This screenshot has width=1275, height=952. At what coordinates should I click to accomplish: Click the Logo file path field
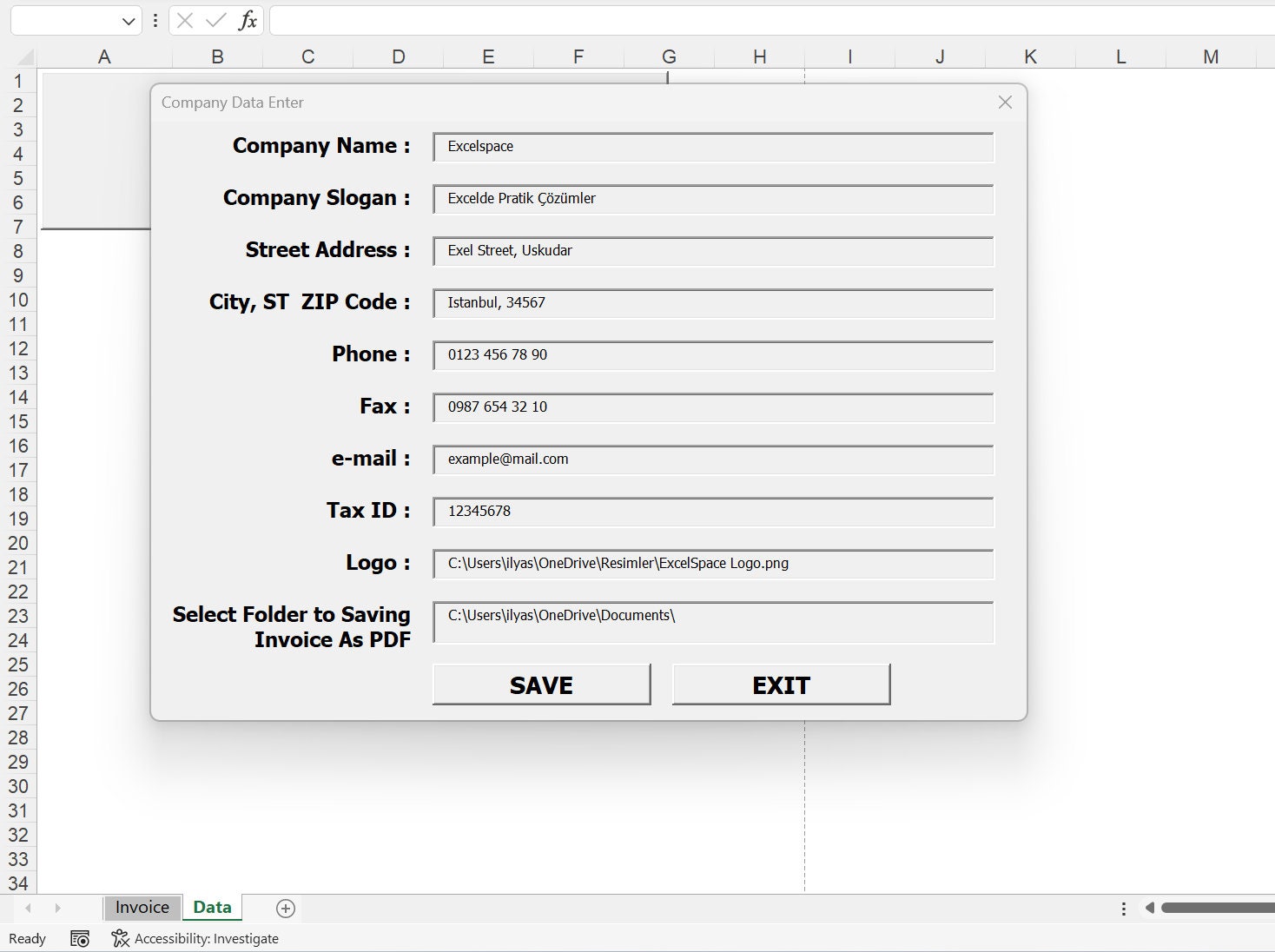[x=712, y=564]
